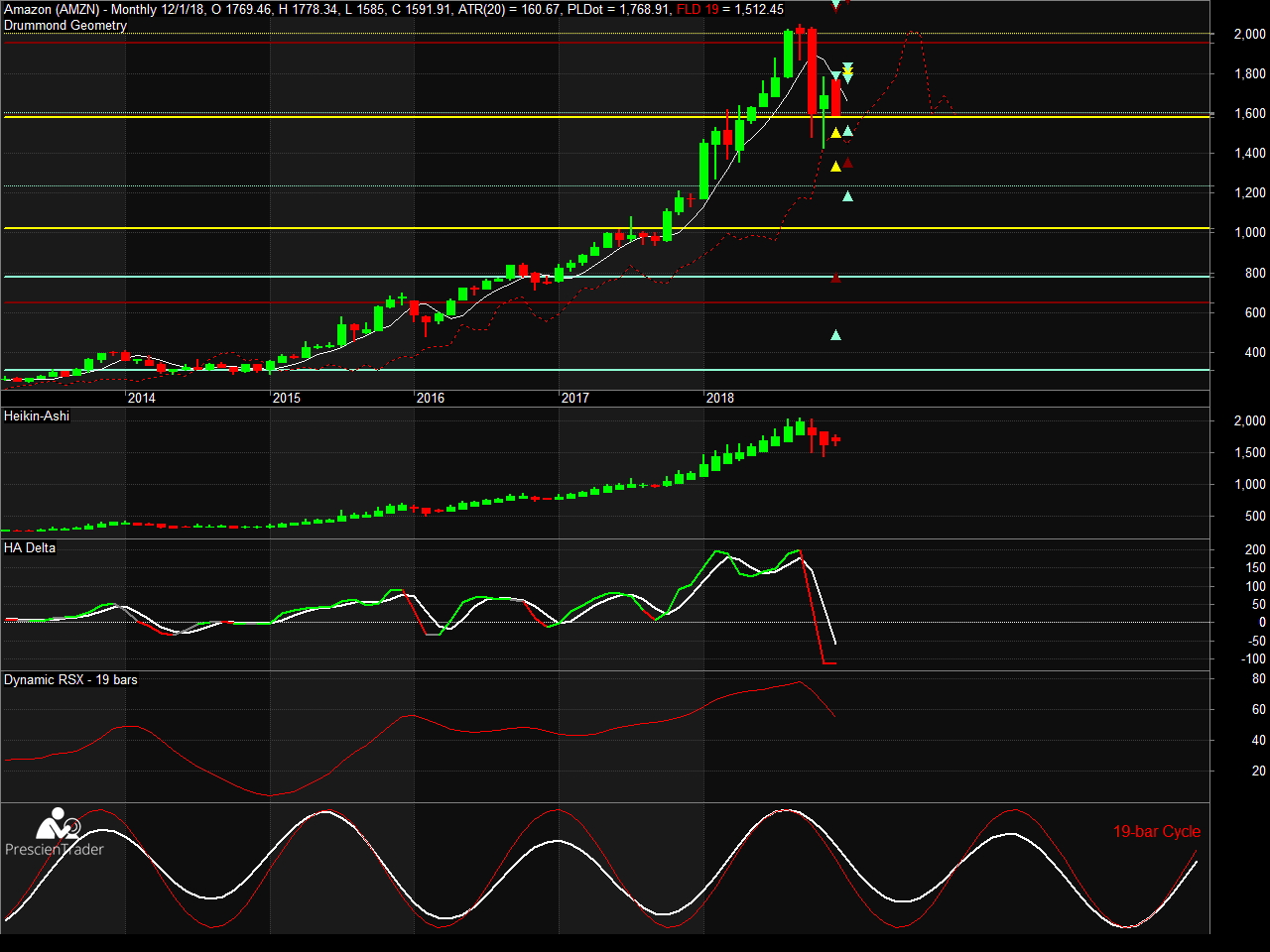
Task: Click the 1,512.45 FLD value in header
Action: coord(759,10)
